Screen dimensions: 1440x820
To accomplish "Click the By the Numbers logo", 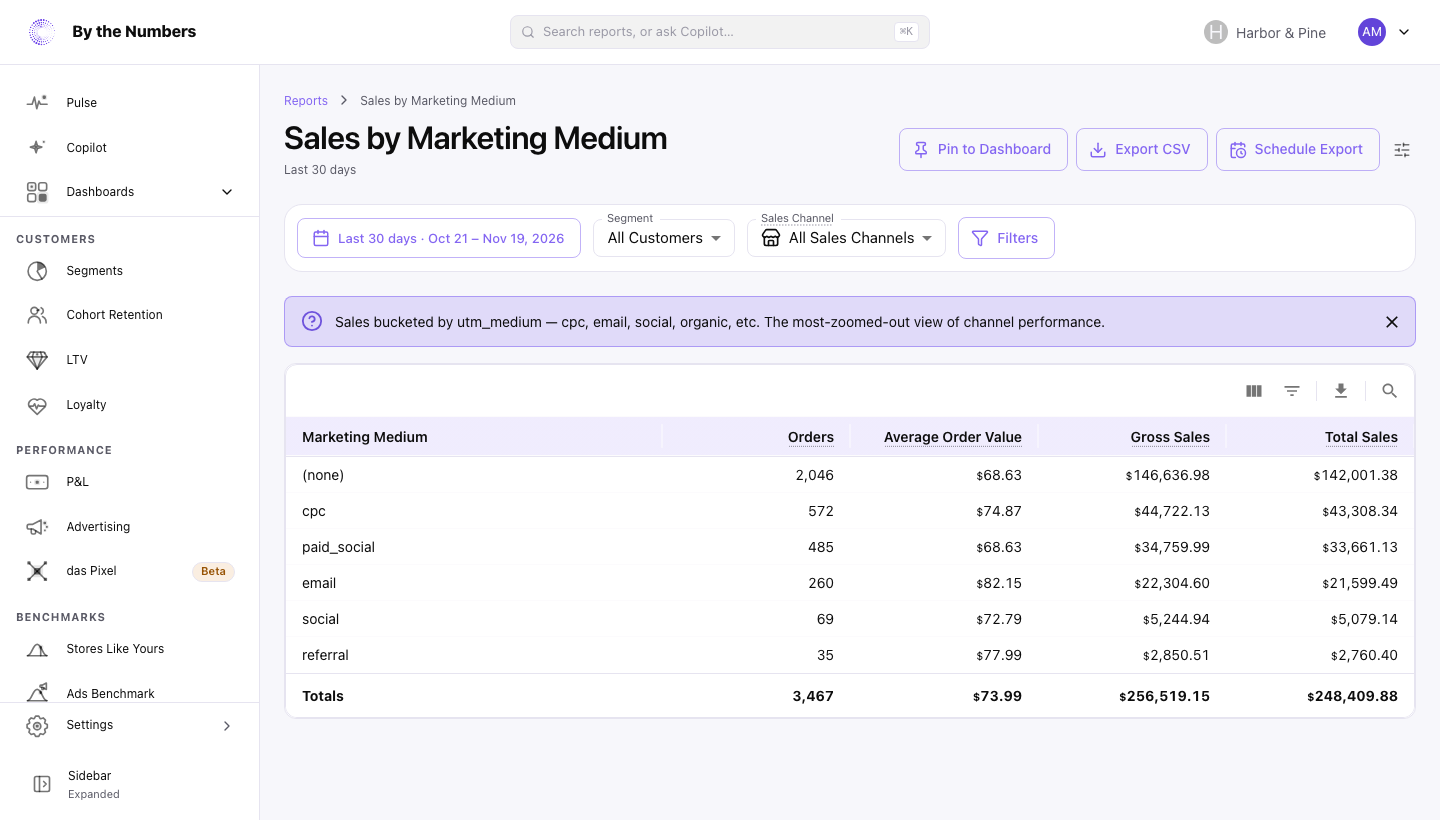I will coord(42,32).
